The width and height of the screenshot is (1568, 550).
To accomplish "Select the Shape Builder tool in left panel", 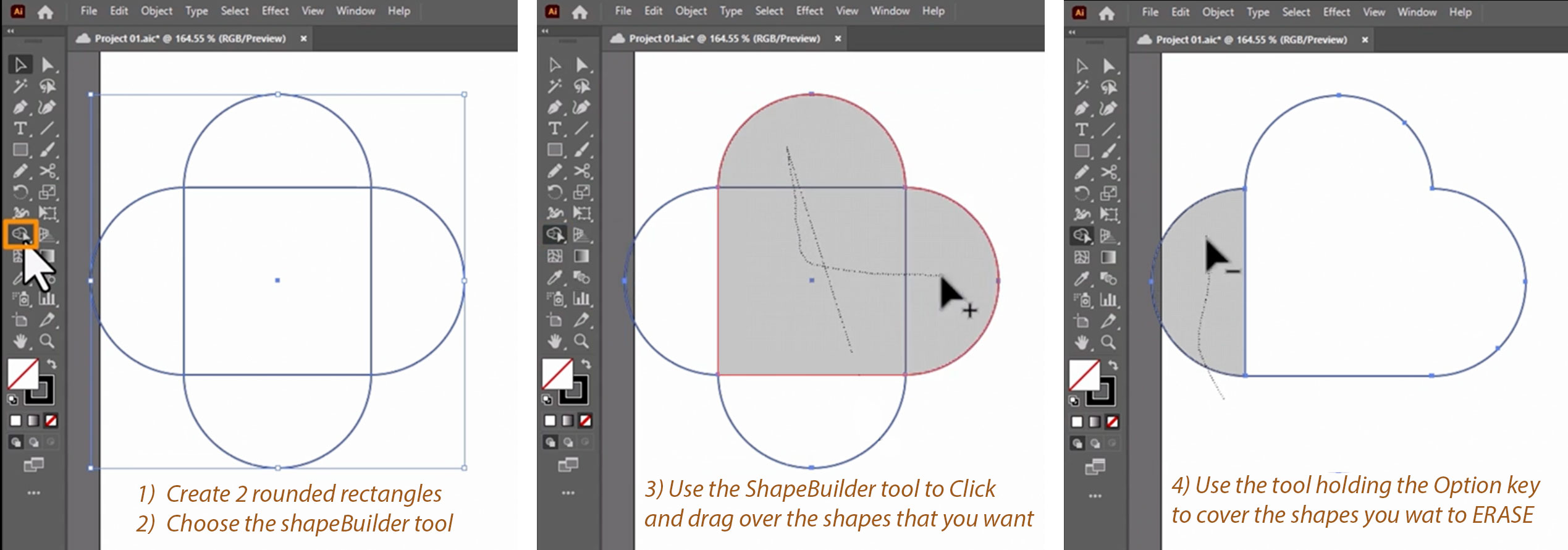I will click(20, 234).
